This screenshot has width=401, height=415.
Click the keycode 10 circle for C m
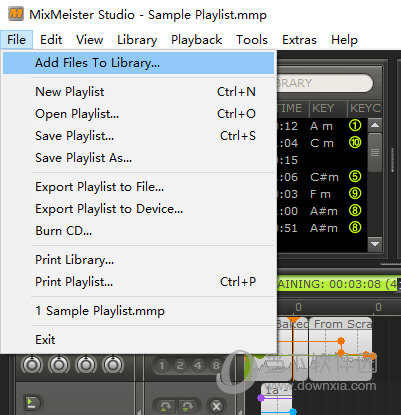tap(355, 143)
